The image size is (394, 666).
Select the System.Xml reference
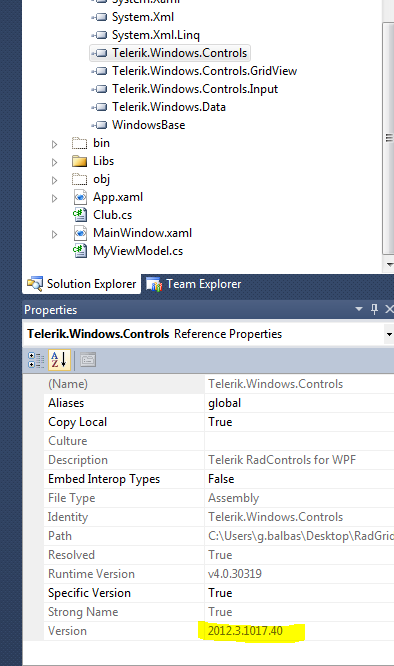143,17
